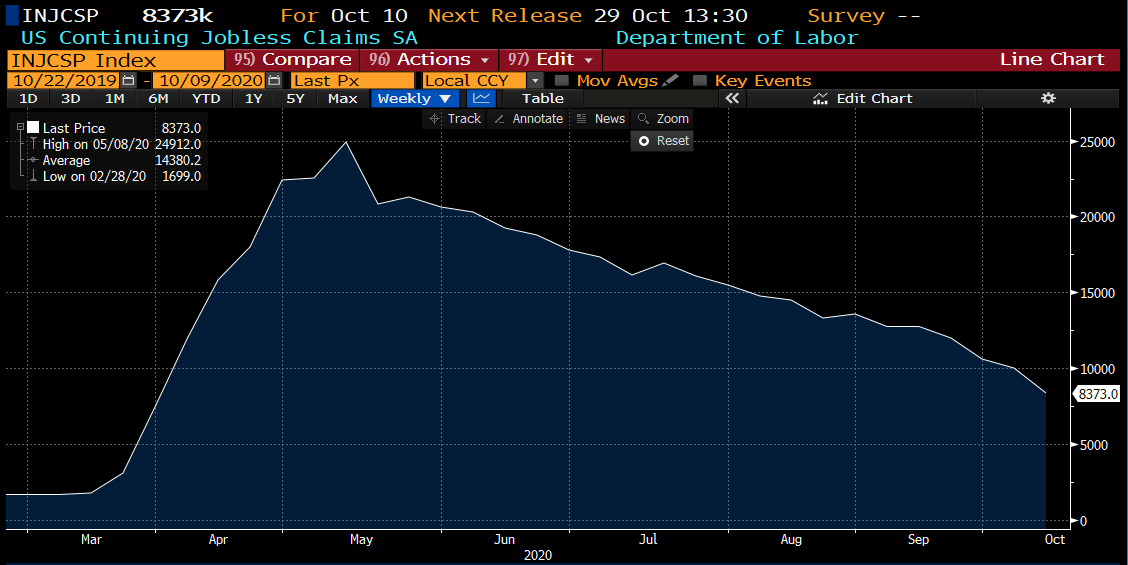Screen dimensions: 1128x565
Task: Open the Actions dropdown menu
Action: point(429,60)
